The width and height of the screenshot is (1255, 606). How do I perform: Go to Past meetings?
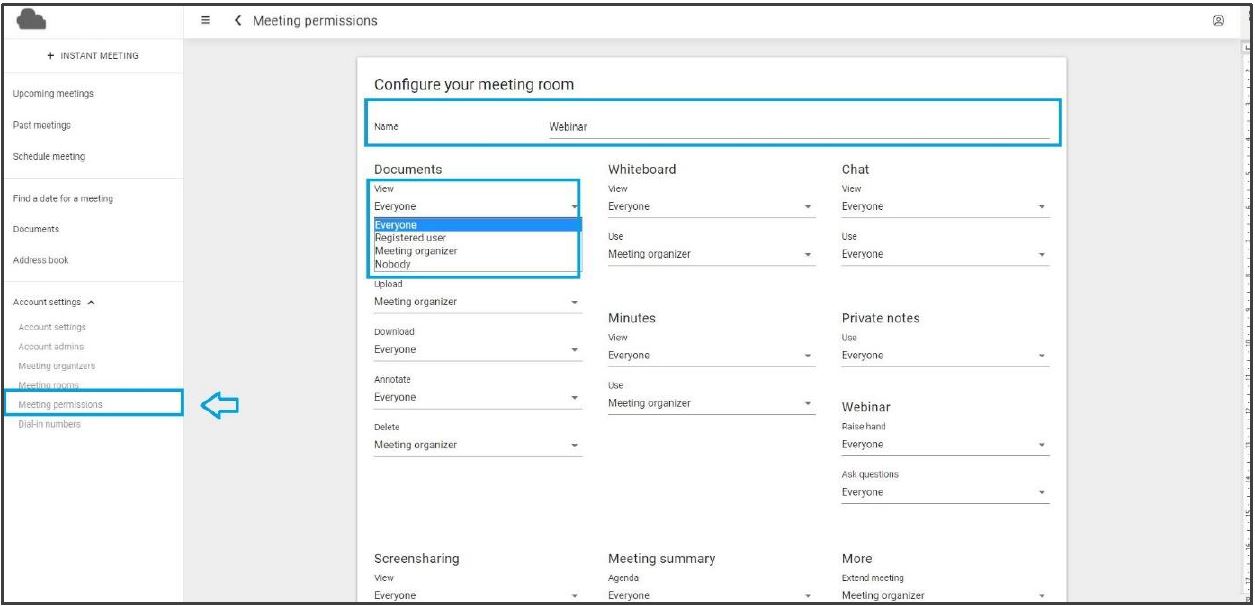click(x=41, y=125)
